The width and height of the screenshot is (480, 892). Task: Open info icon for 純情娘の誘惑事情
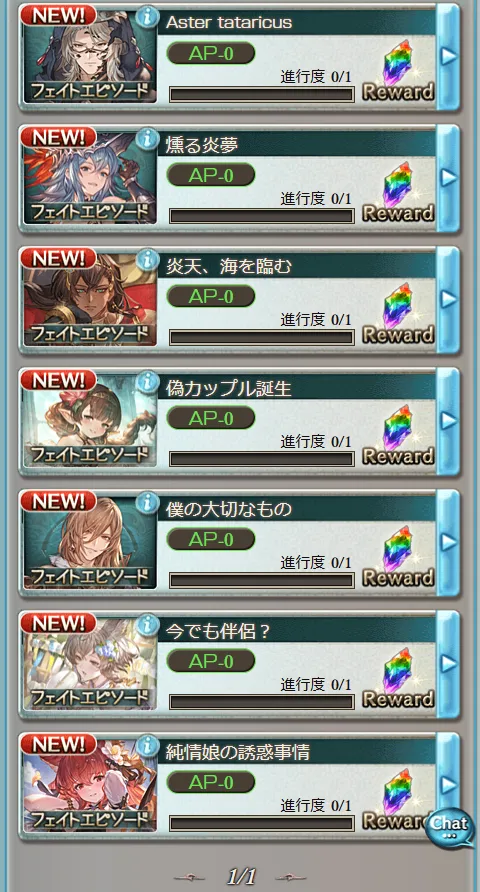point(147,746)
